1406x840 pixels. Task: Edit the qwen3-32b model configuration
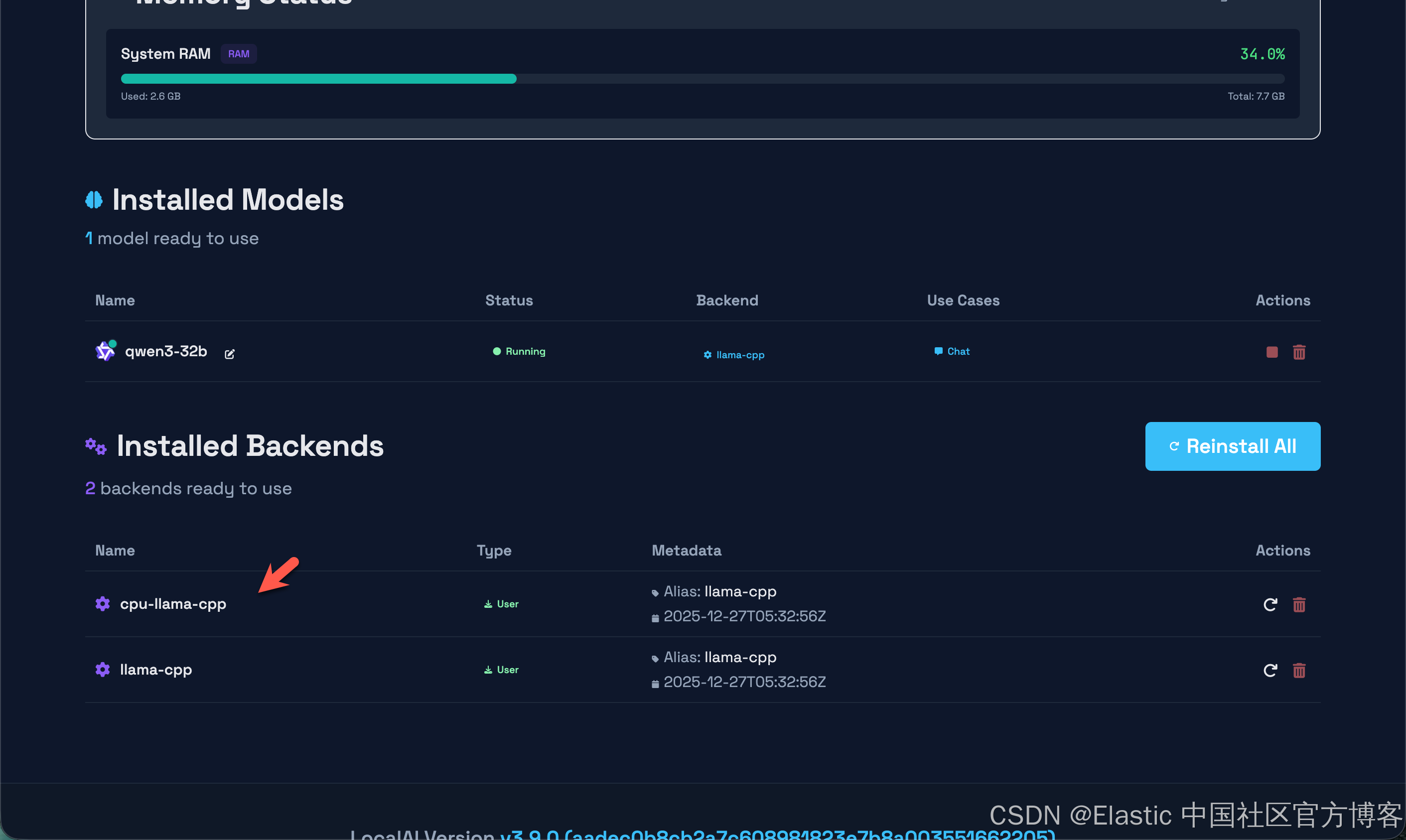(229, 354)
